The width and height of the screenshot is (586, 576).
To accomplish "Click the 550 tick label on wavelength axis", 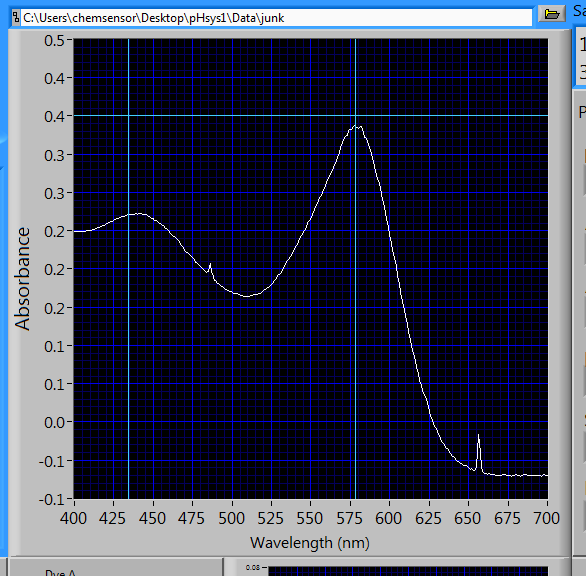I will click(x=309, y=518).
